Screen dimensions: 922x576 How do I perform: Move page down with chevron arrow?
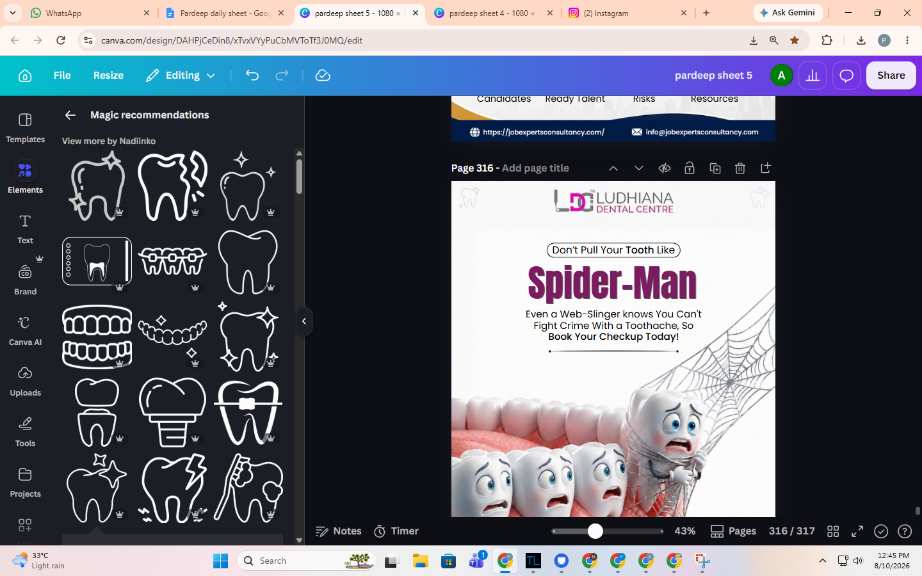639,168
